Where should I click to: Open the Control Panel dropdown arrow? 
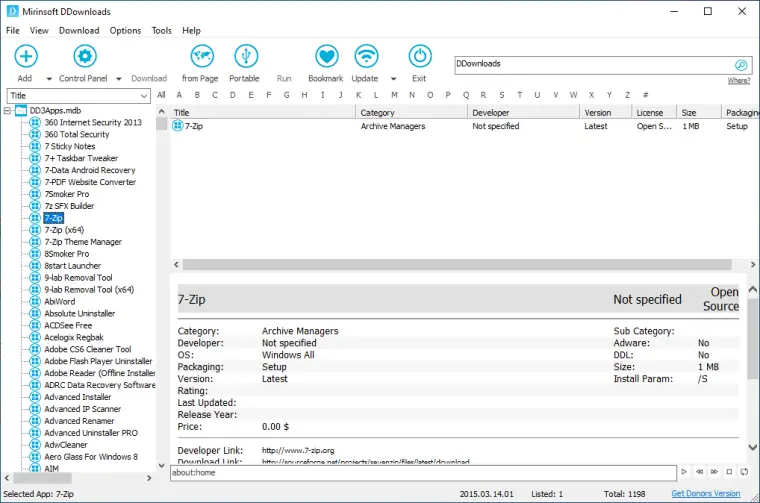pyautogui.click(x=119, y=79)
